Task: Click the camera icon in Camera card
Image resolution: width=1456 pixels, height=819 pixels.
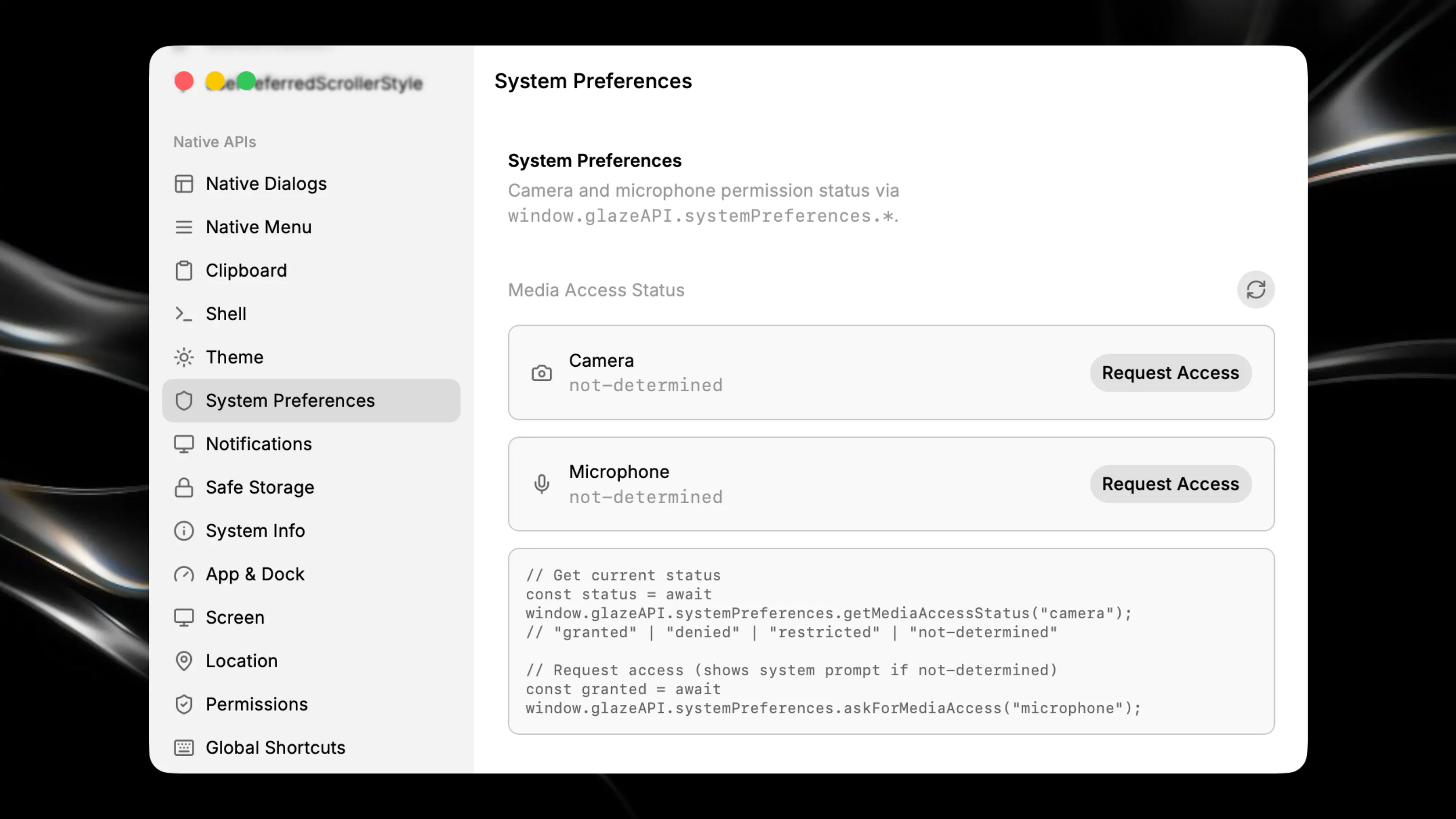Action: tap(541, 373)
